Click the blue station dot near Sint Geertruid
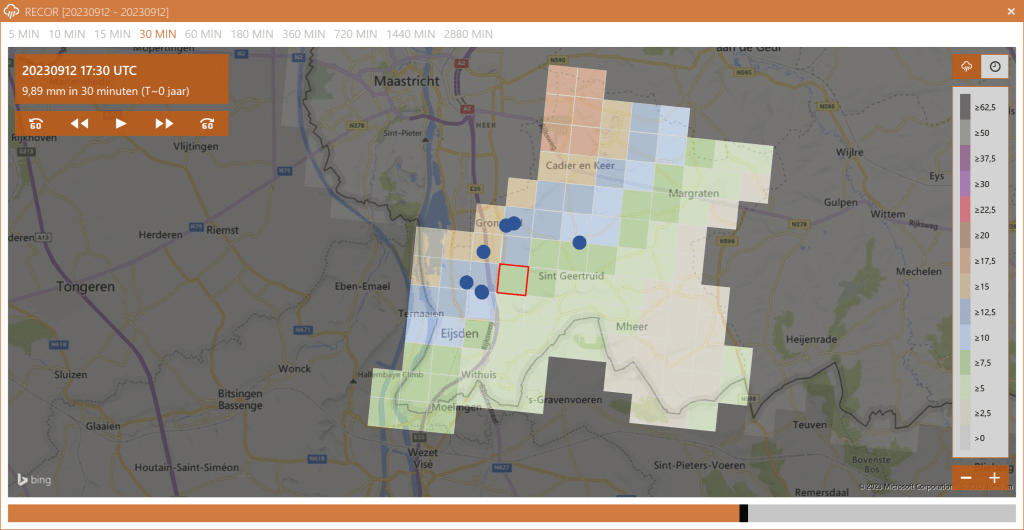Viewport: 1024px width, 530px height. (579, 242)
